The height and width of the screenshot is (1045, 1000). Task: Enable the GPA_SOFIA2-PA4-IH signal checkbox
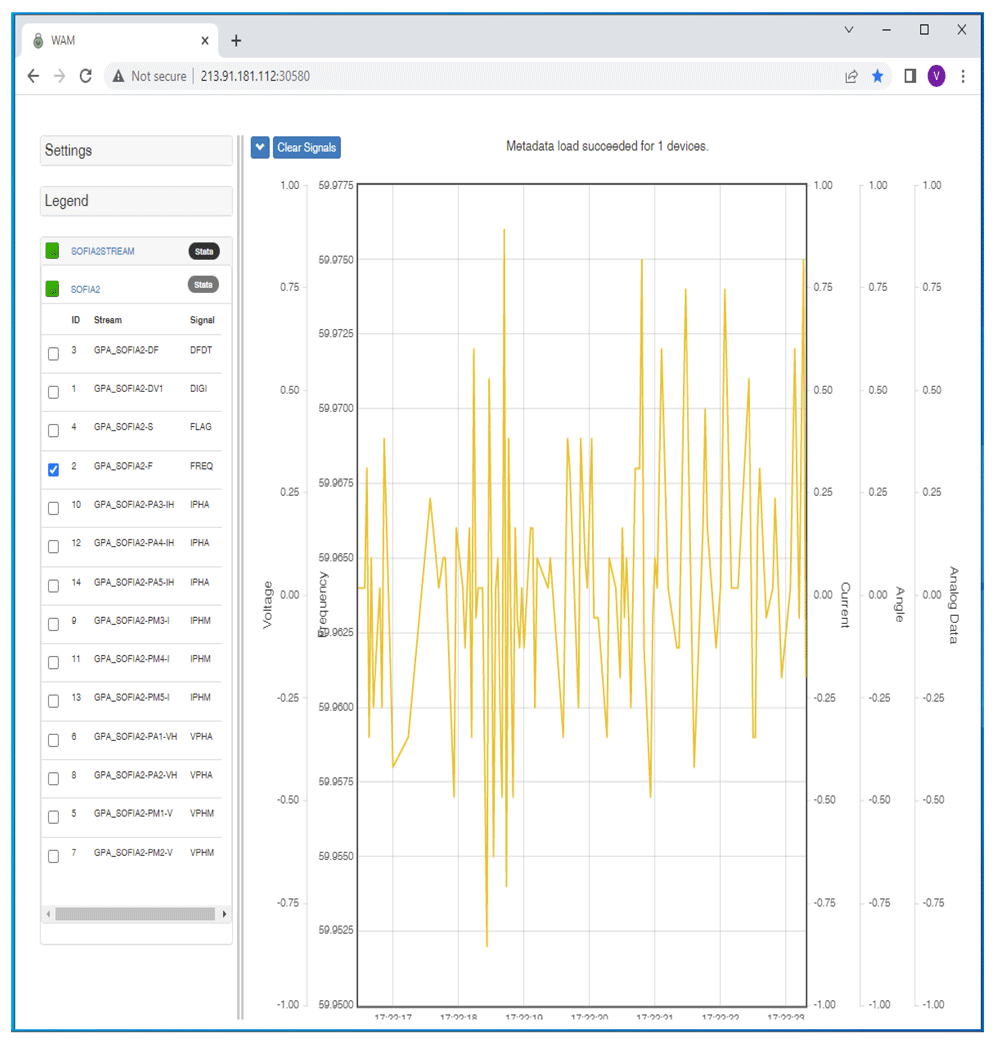coord(53,546)
